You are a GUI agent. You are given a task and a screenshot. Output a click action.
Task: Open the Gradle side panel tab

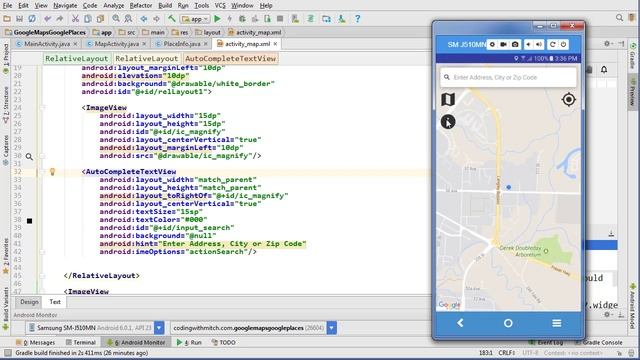click(633, 56)
